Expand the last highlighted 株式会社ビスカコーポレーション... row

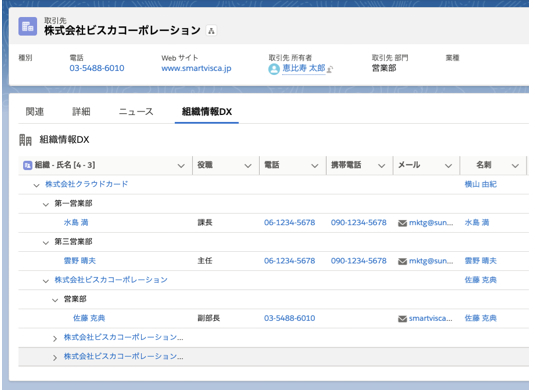pos(55,358)
